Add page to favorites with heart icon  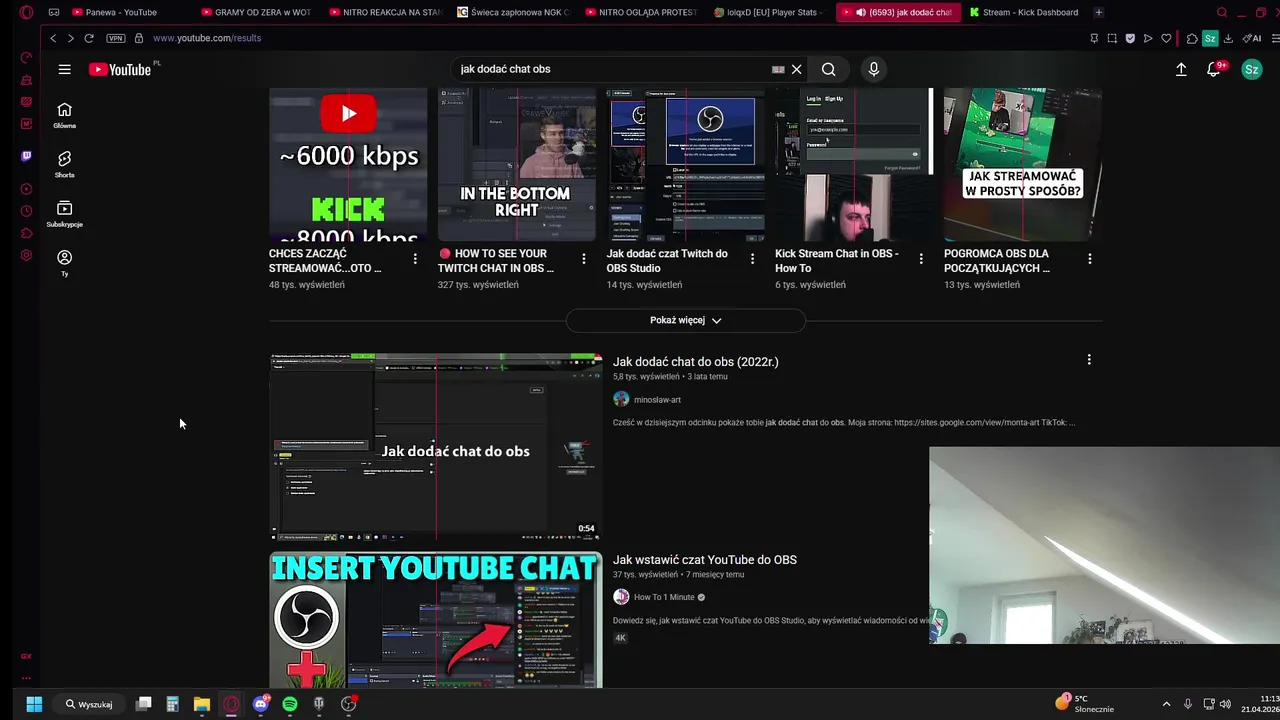[x=1166, y=38]
